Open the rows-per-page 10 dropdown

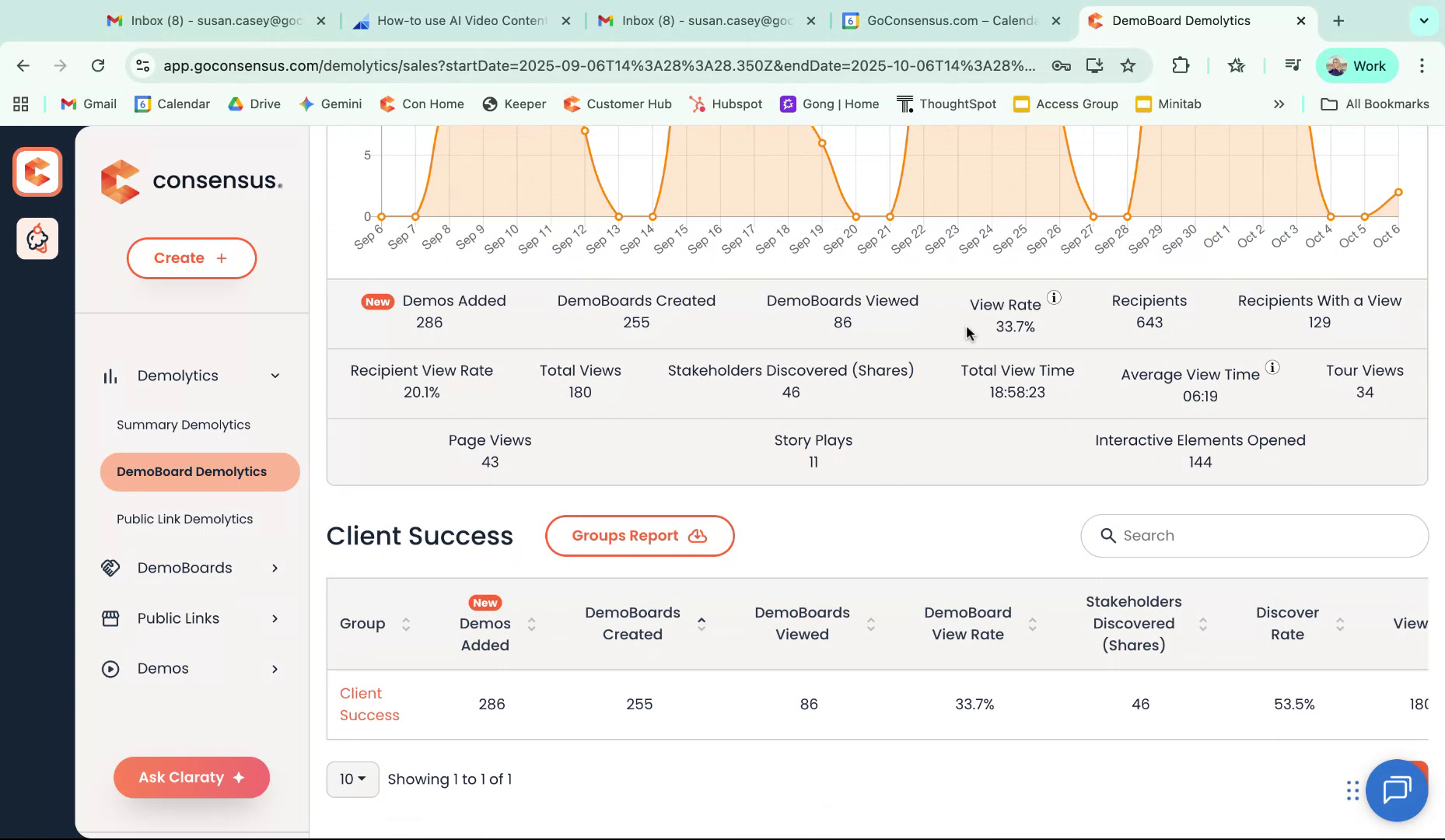click(x=352, y=779)
